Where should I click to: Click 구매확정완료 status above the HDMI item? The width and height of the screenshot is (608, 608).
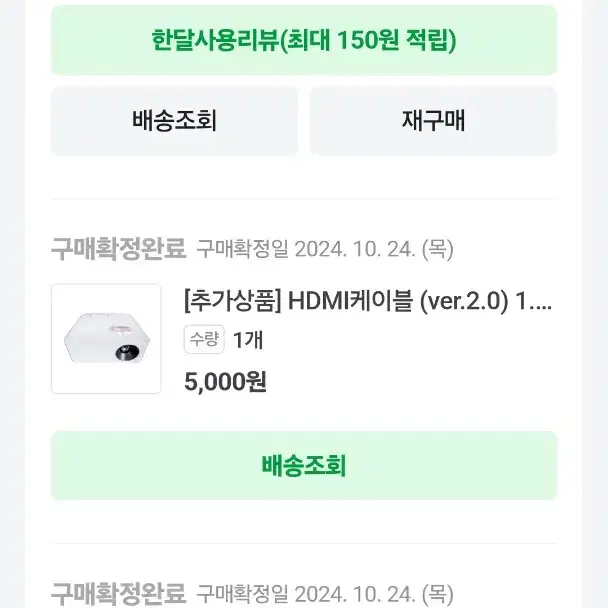pos(119,249)
